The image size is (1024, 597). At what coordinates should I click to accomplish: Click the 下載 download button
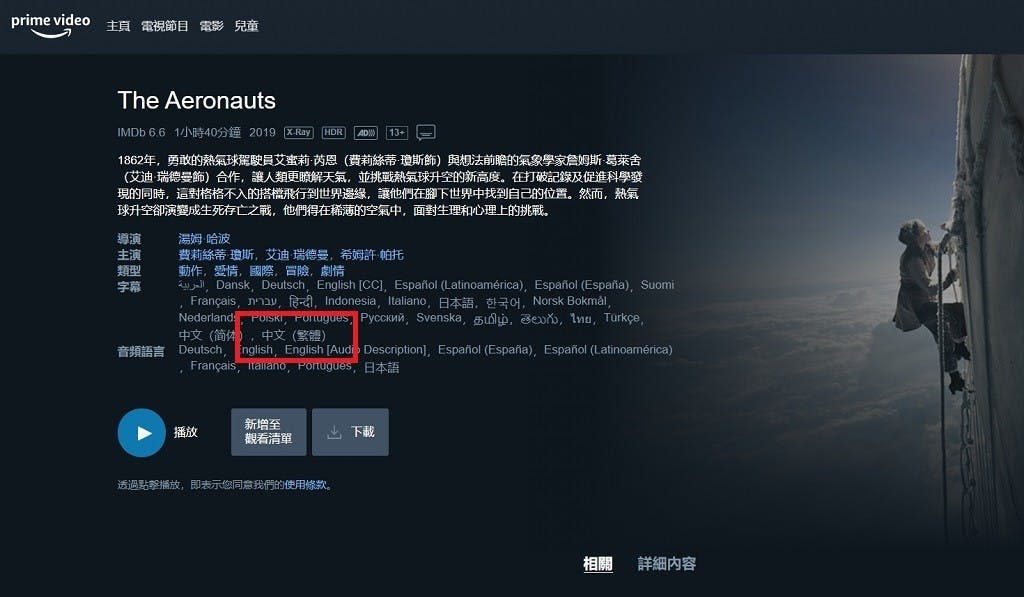pos(350,432)
